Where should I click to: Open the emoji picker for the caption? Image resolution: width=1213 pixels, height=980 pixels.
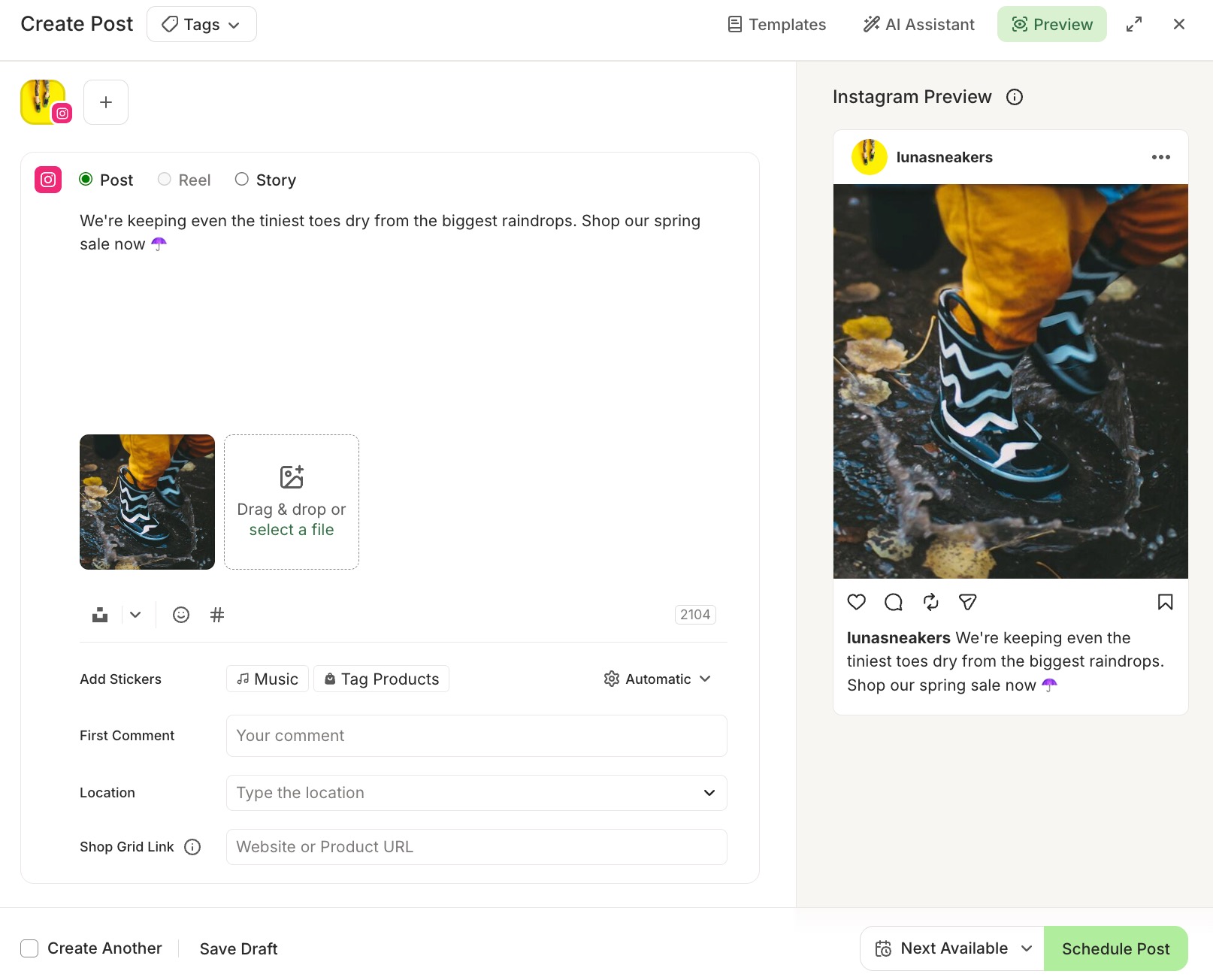180,615
